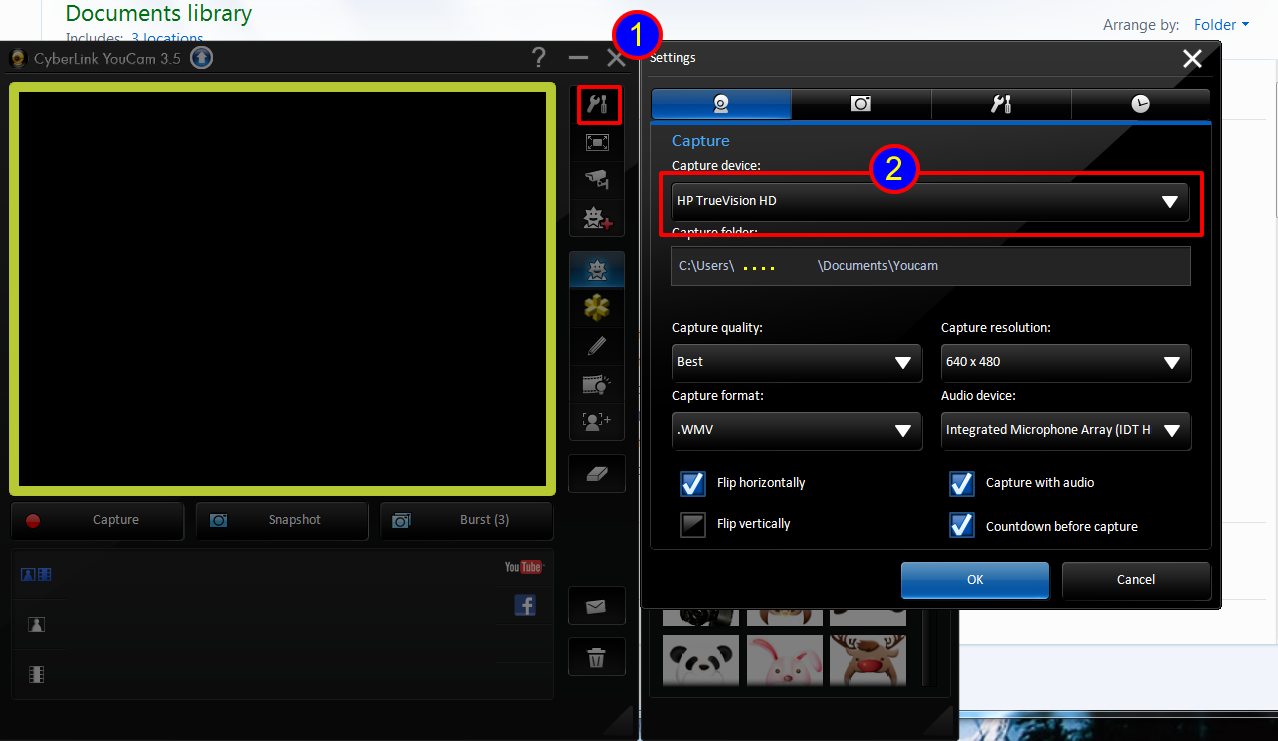Share to Facebook via its icon
Image resolution: width=1278 pixels, height=741 pixels.
pos(525,604)
